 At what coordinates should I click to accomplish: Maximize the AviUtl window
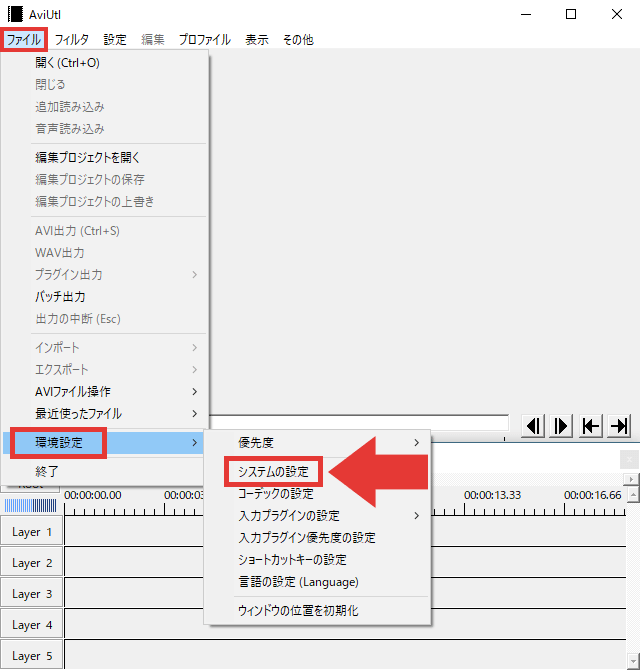pyautogui.click(x=571, y=15)
